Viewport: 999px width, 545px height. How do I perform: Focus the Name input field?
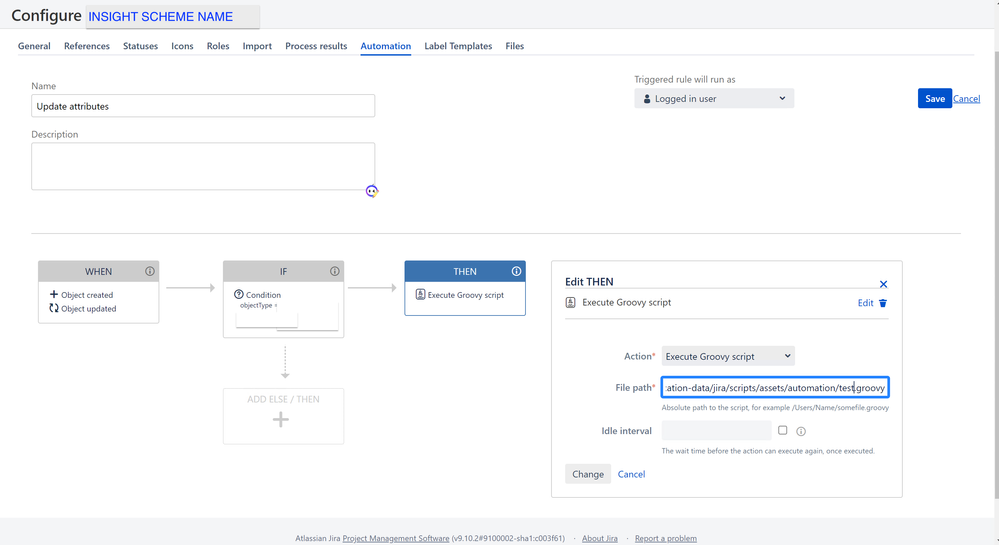203,106
